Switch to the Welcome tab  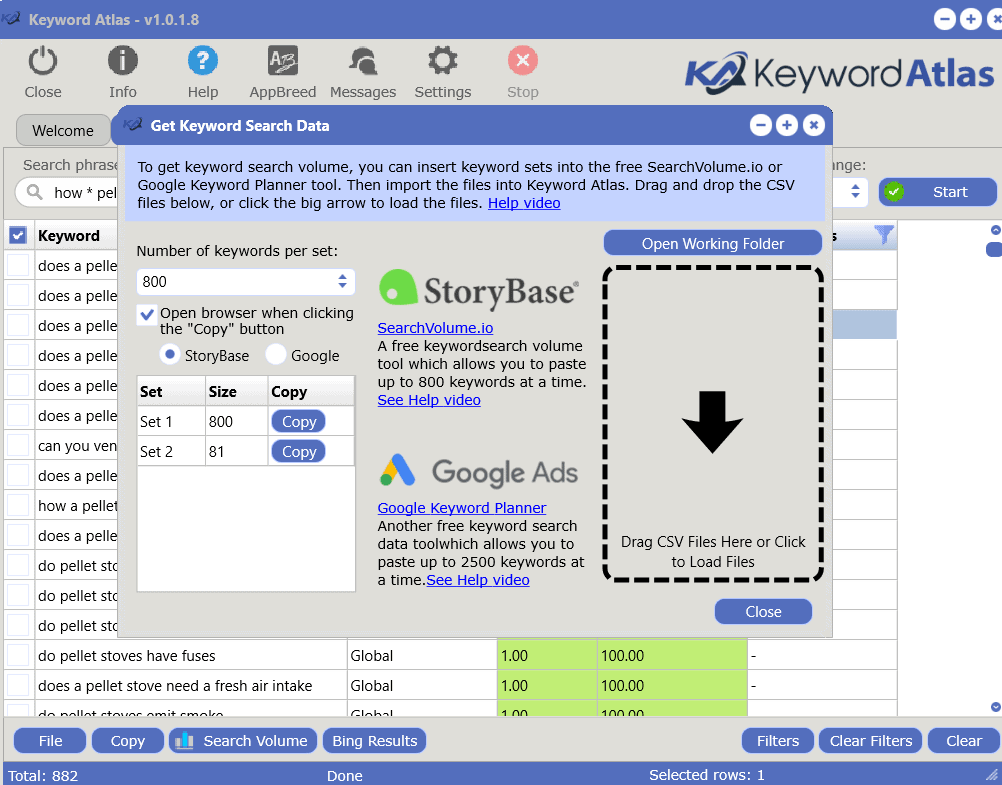63,130
